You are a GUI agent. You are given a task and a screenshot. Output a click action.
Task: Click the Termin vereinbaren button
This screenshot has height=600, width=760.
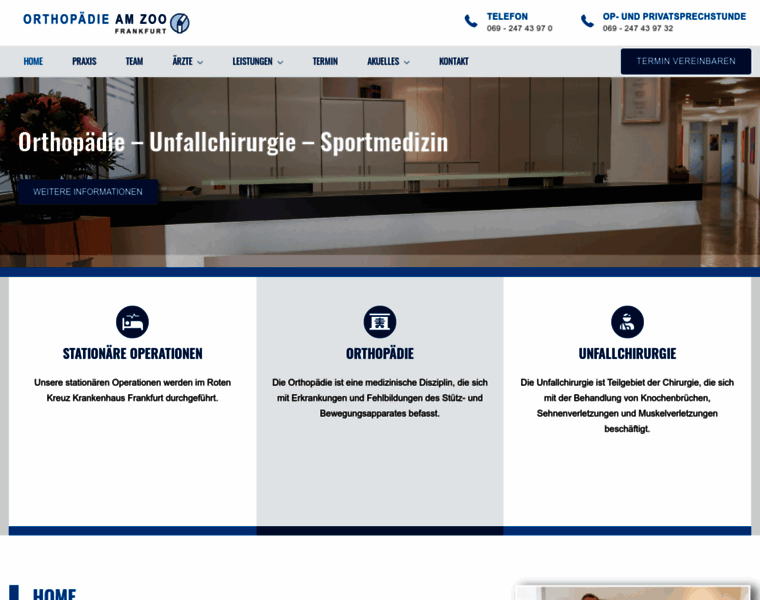coord(686,61)
